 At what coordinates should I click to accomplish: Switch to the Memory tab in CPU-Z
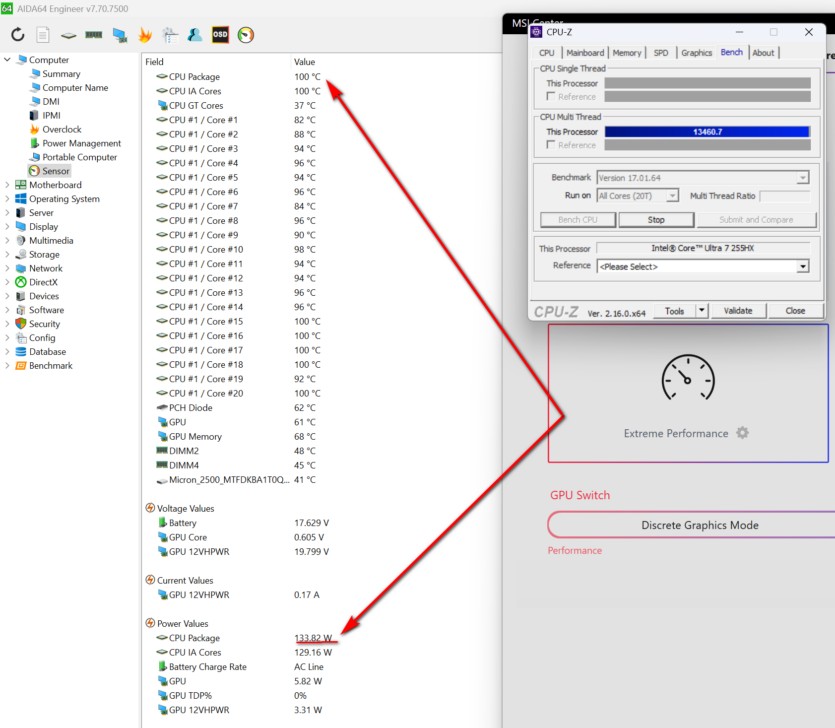pyautogui.click(x=627, y=53)
